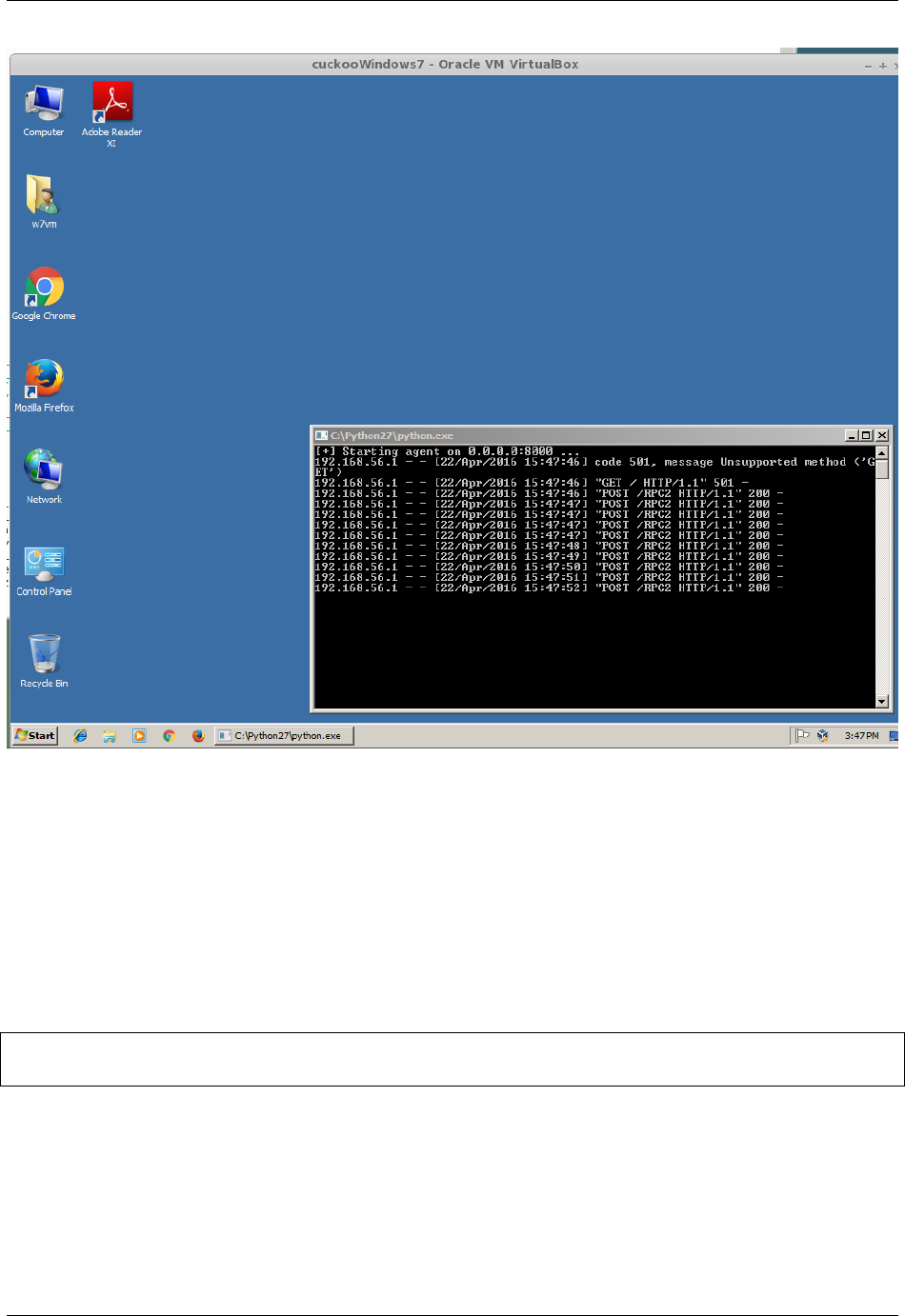Click console scrollbar down arrow
This screenshot has width=905, height=1316.
[x=882, y=702]
